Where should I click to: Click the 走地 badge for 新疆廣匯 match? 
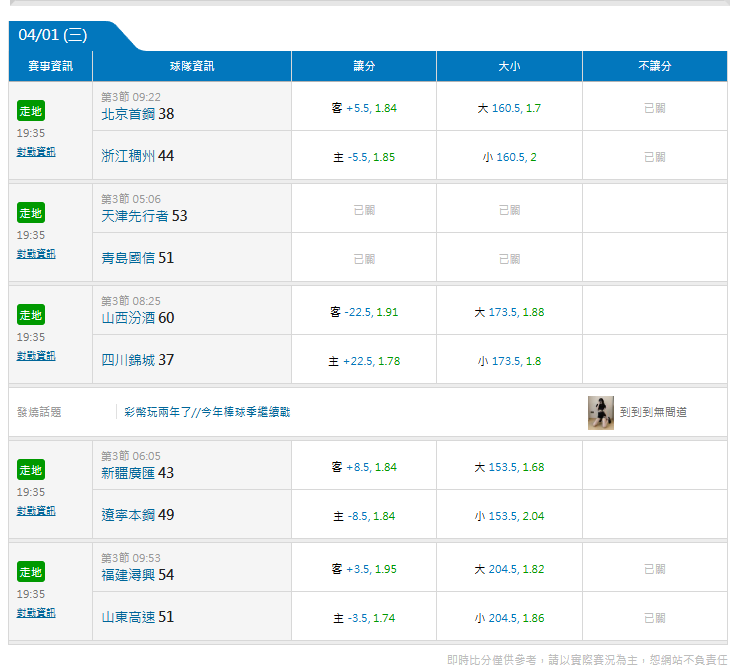click(31, 470)
